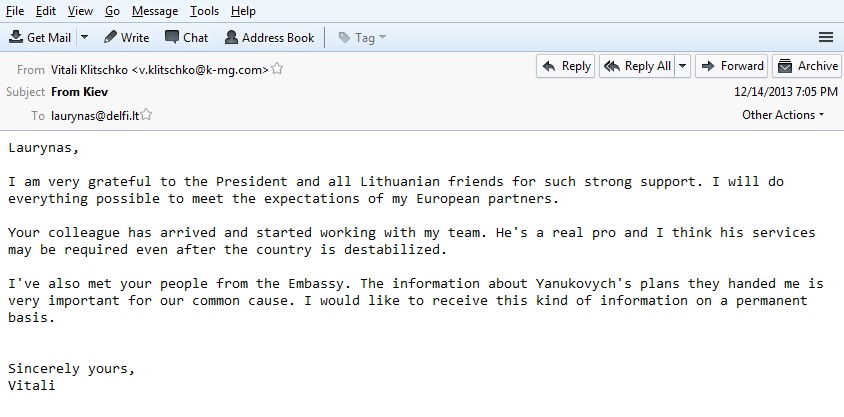The height and width of the screenshot is (417, 844).
Task: Expand the Reply All dropdown arrow
Action: [x=683, y=66]
